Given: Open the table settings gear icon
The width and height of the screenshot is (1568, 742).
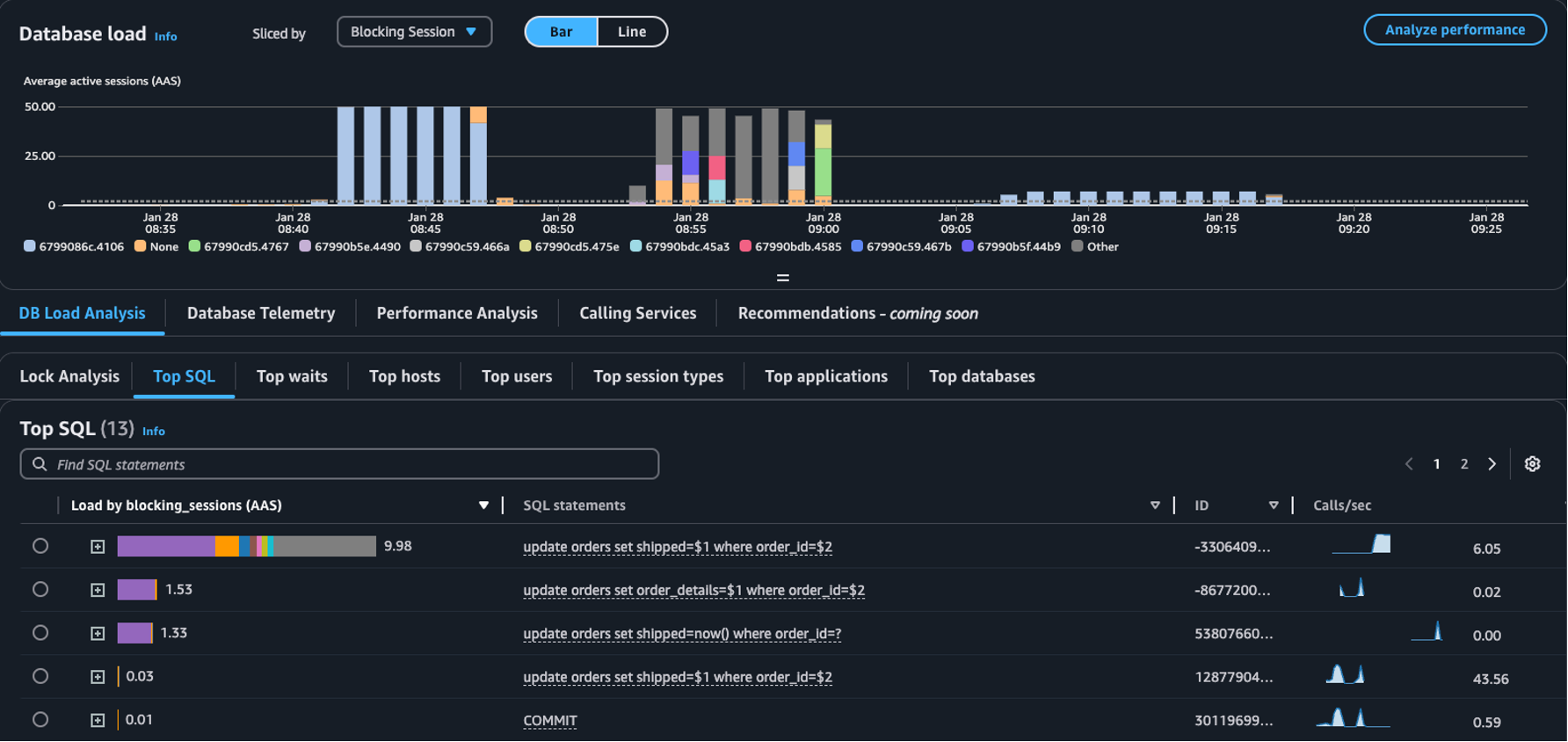Looking at the screenshot, I should (1532, 464).
